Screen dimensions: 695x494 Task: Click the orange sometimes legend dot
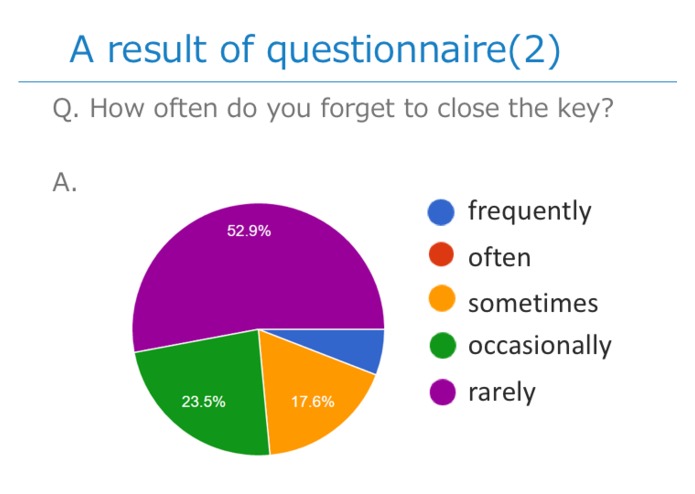[x=442, y=299]
